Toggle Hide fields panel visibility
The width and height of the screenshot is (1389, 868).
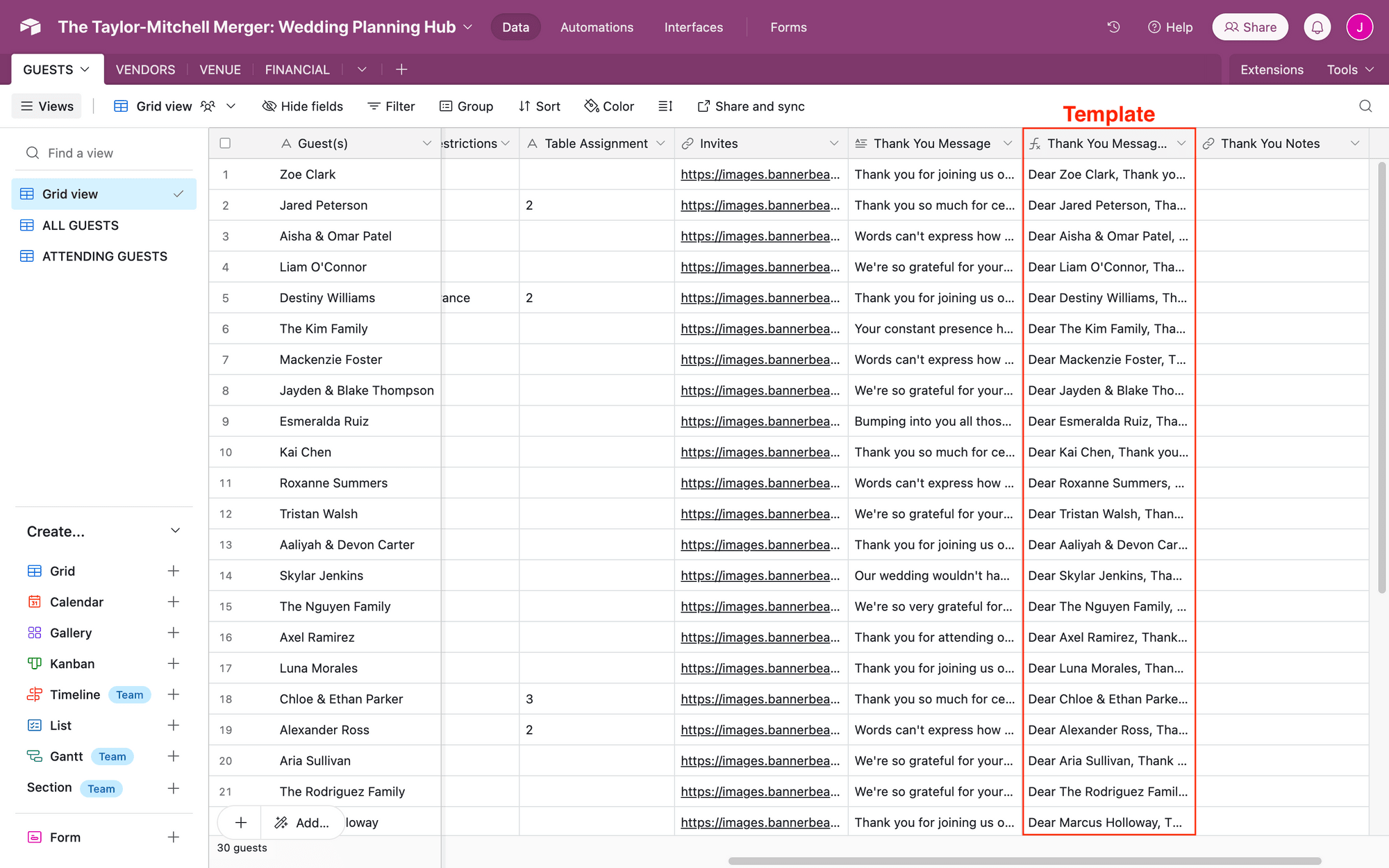303,106
